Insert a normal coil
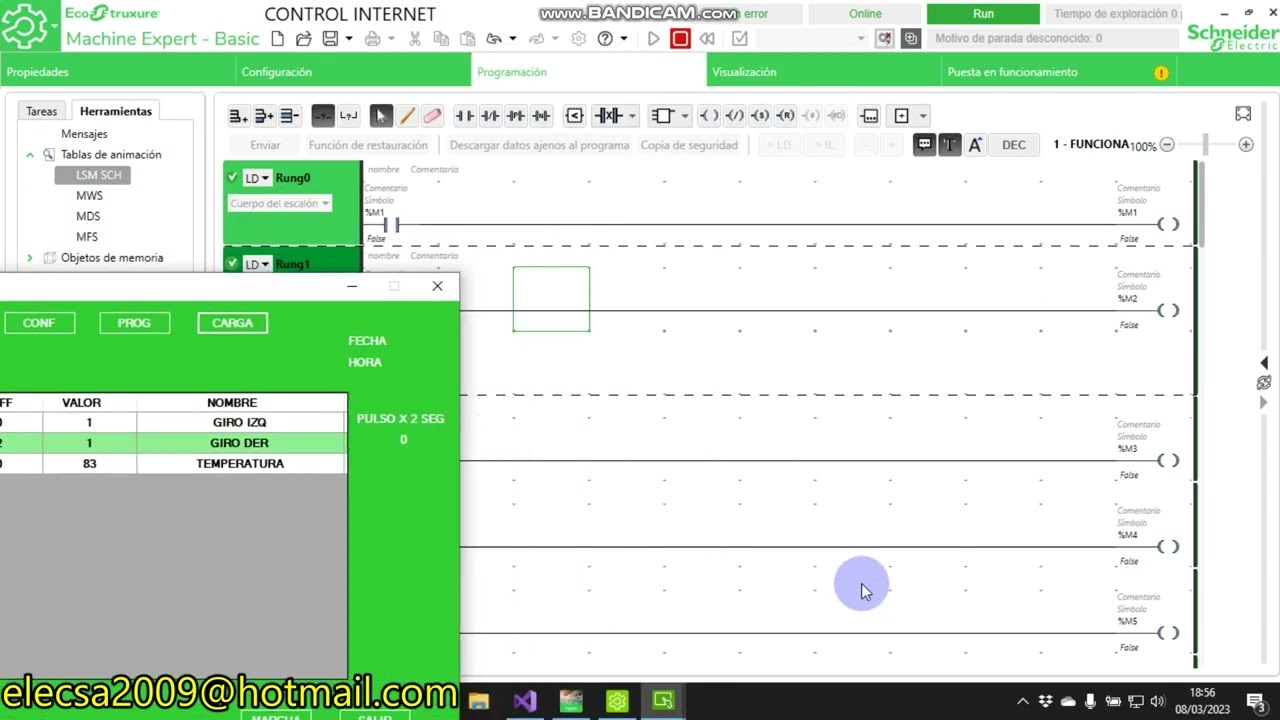Screen dimensions: 1280x720 pos(708,116)
